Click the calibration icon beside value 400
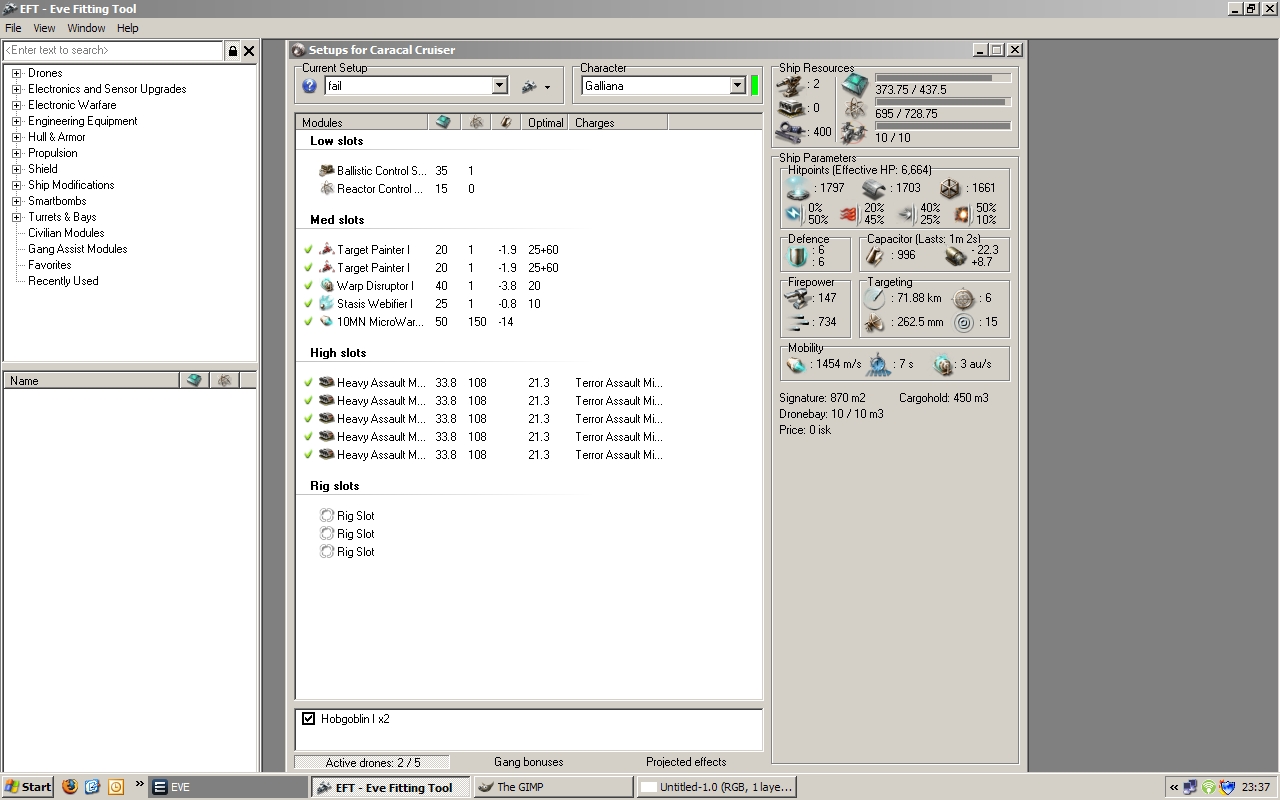 [x=791, y=132]
